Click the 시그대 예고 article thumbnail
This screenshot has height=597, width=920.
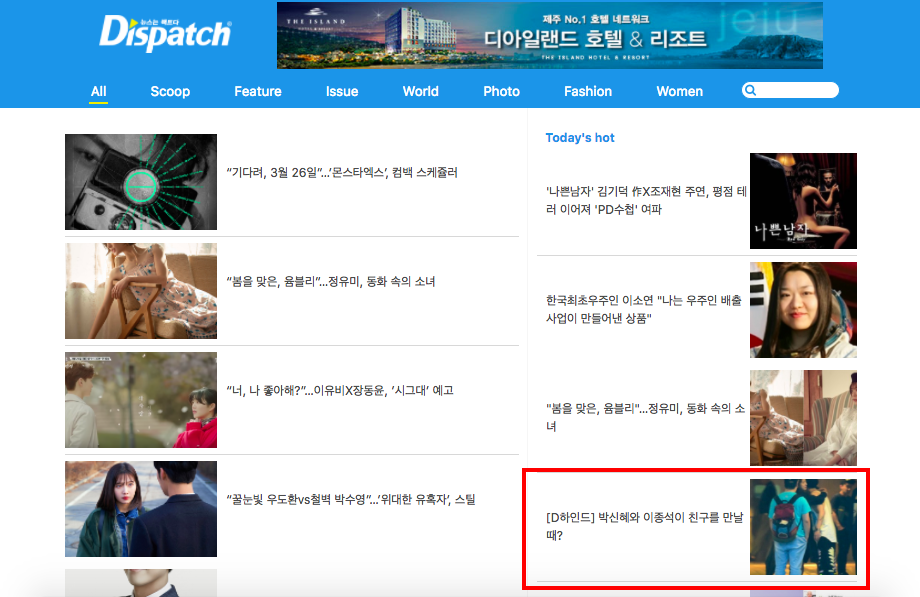(141, 400)
